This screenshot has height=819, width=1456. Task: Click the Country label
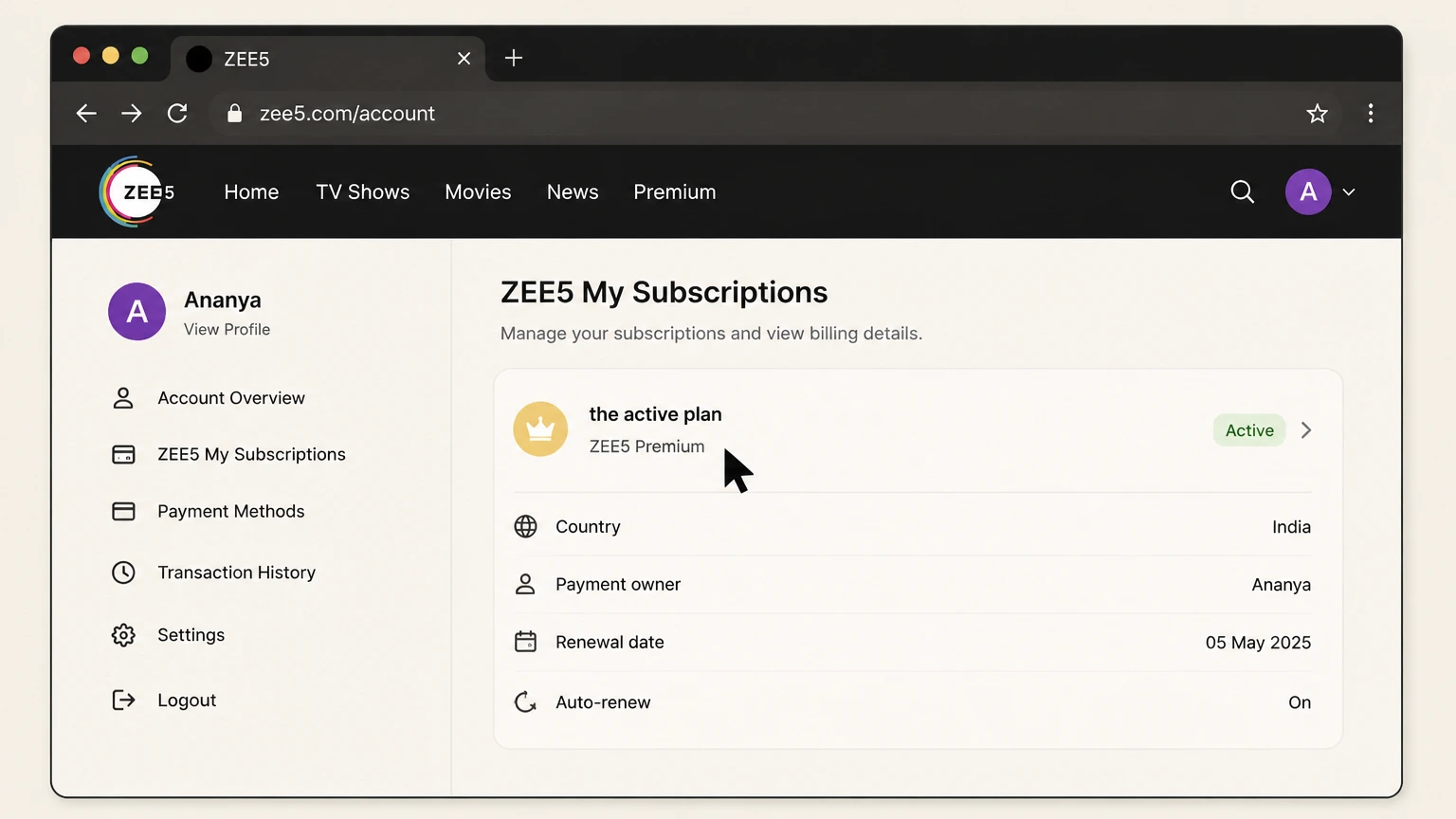[x=588, y=527]
